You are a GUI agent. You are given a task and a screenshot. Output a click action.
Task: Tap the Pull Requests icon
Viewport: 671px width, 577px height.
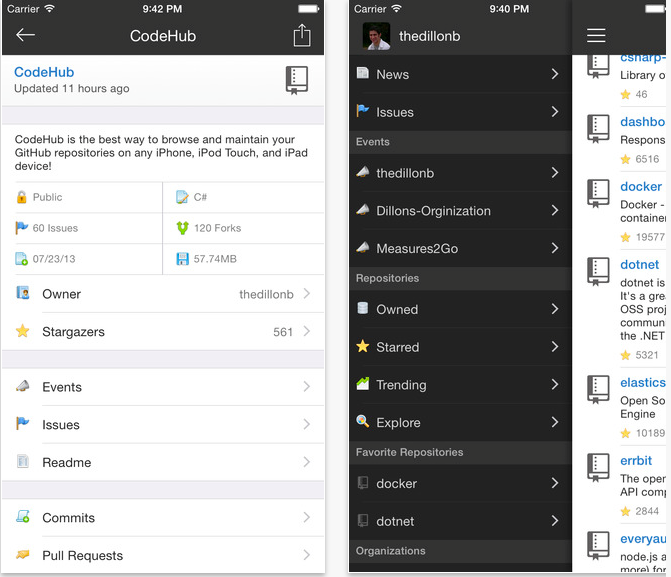23,554
